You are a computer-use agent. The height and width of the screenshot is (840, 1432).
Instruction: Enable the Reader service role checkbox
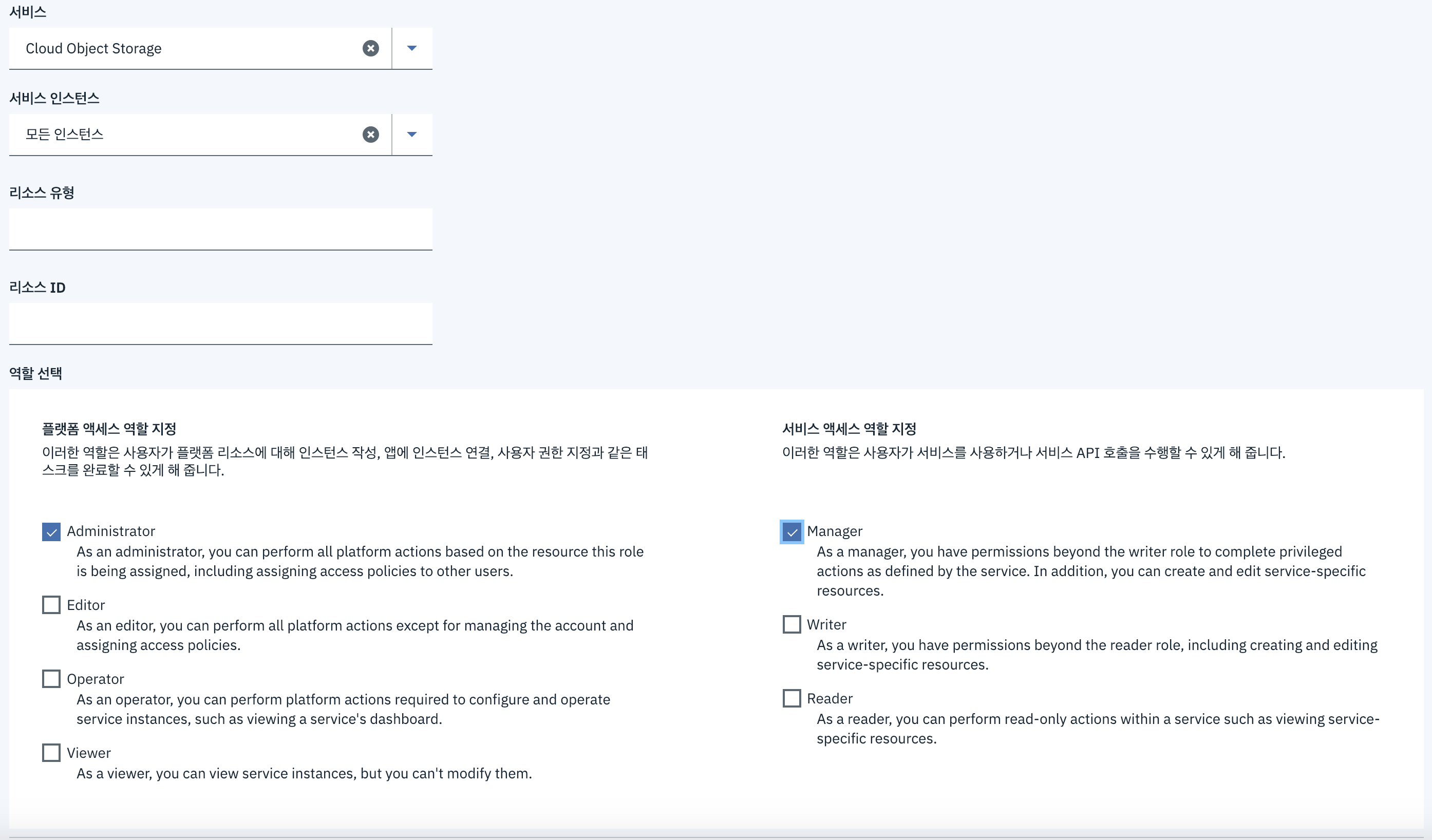click(792, 698)
